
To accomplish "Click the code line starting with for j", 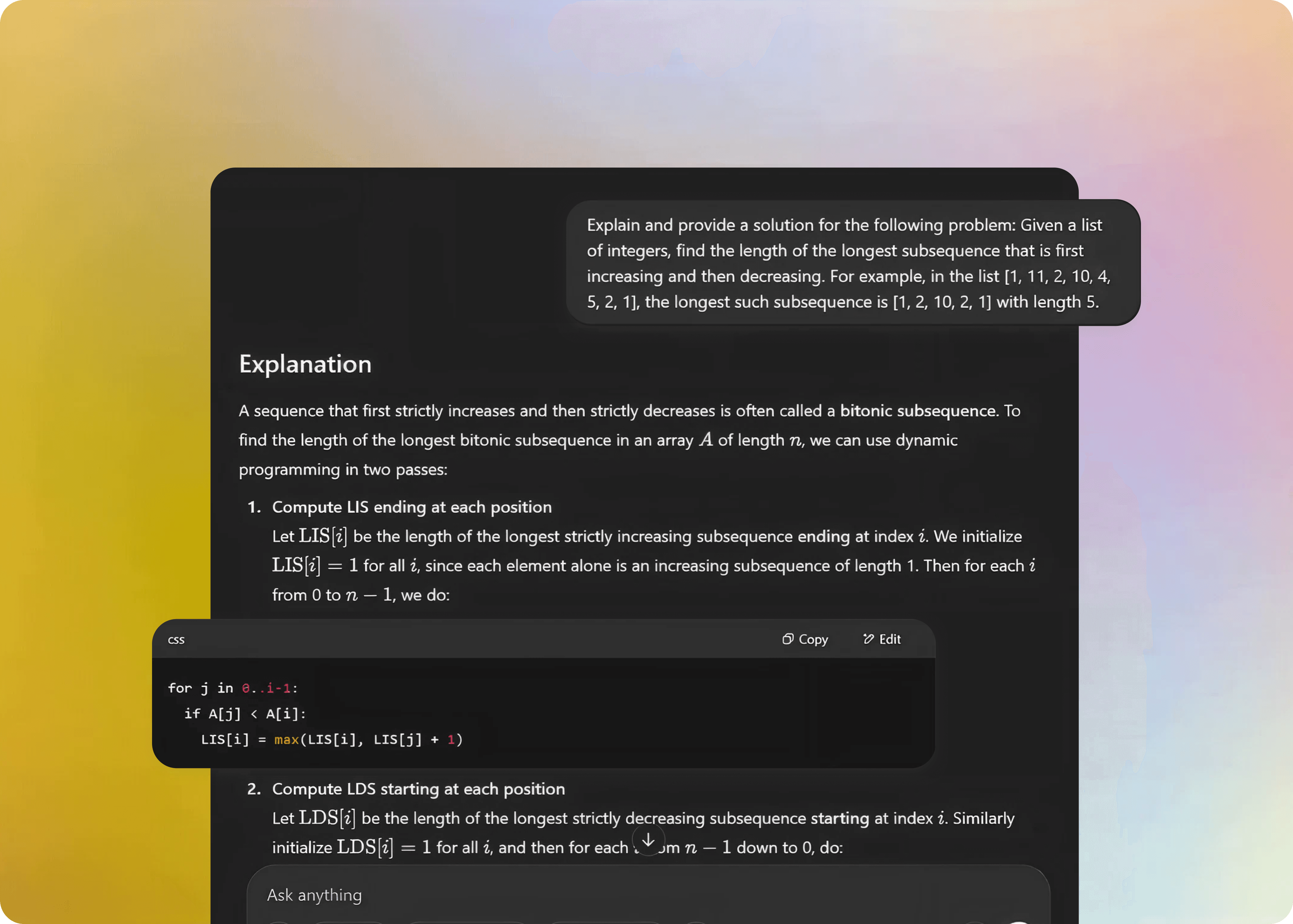I will tap(233, 689).
